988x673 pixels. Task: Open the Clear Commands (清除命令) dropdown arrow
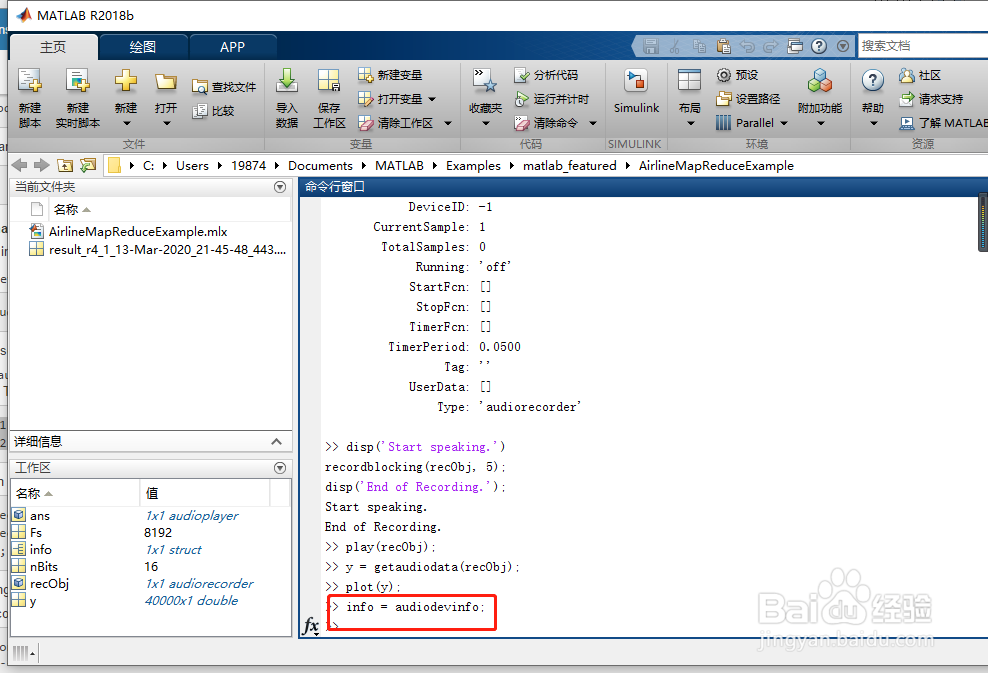click(593, 123)
